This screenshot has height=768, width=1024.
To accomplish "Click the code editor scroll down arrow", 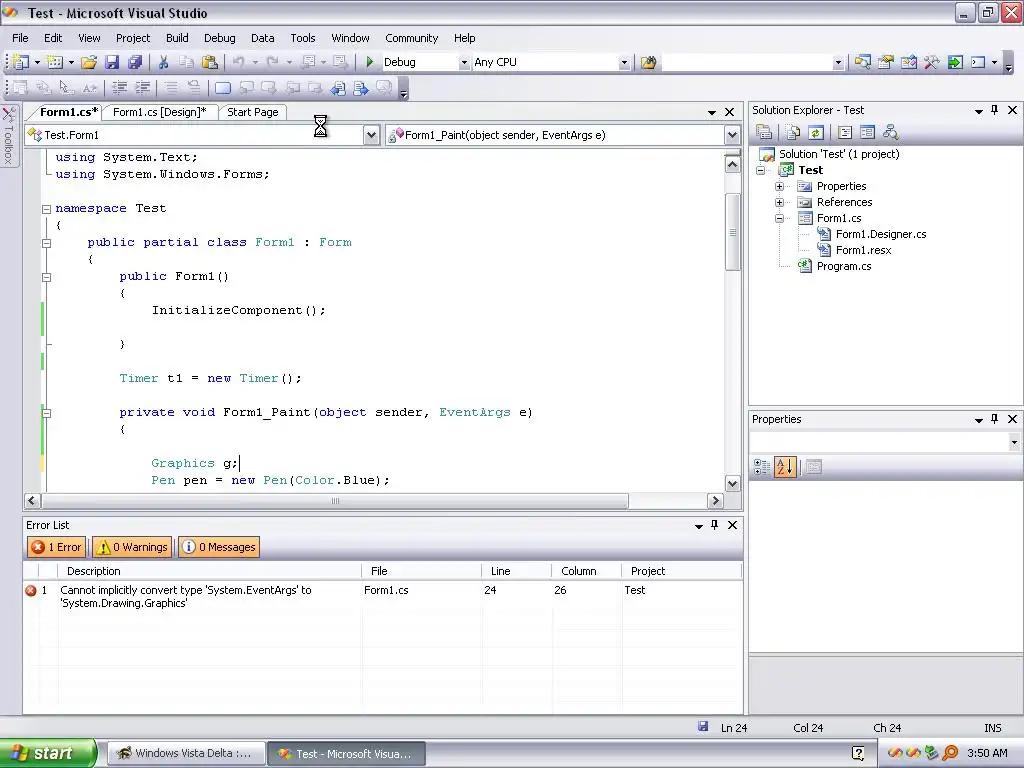I will (732, 483).
